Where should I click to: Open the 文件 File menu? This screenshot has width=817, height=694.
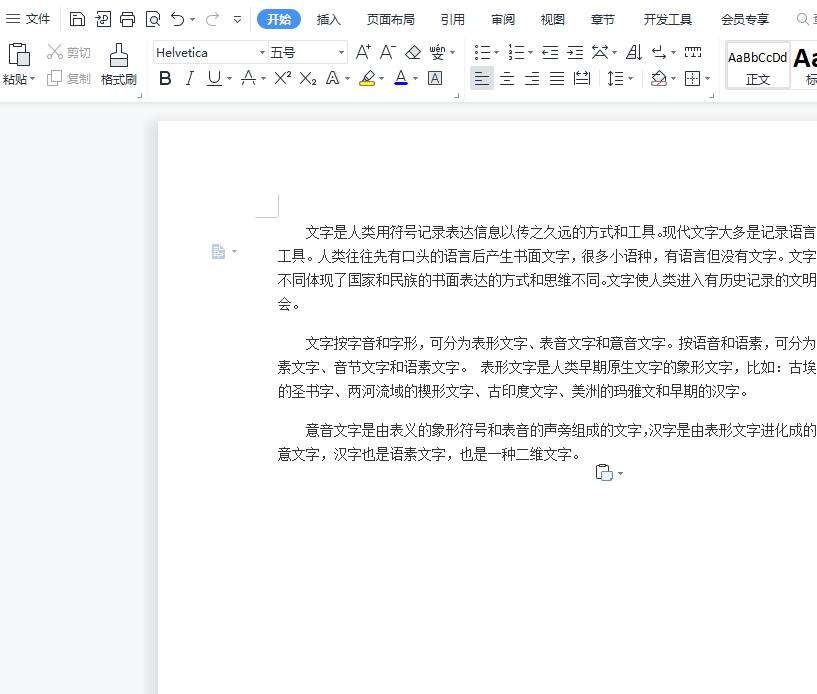coord(29,19)
